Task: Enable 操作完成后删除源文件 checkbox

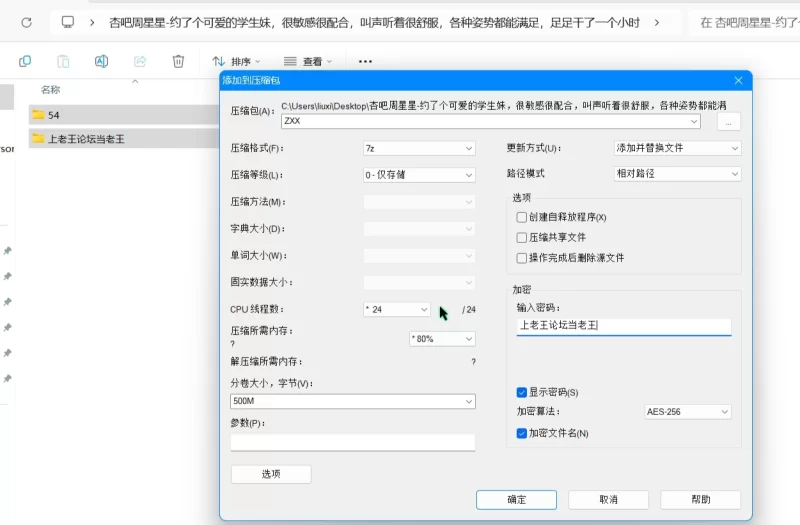Action: [x=521, y=258]
